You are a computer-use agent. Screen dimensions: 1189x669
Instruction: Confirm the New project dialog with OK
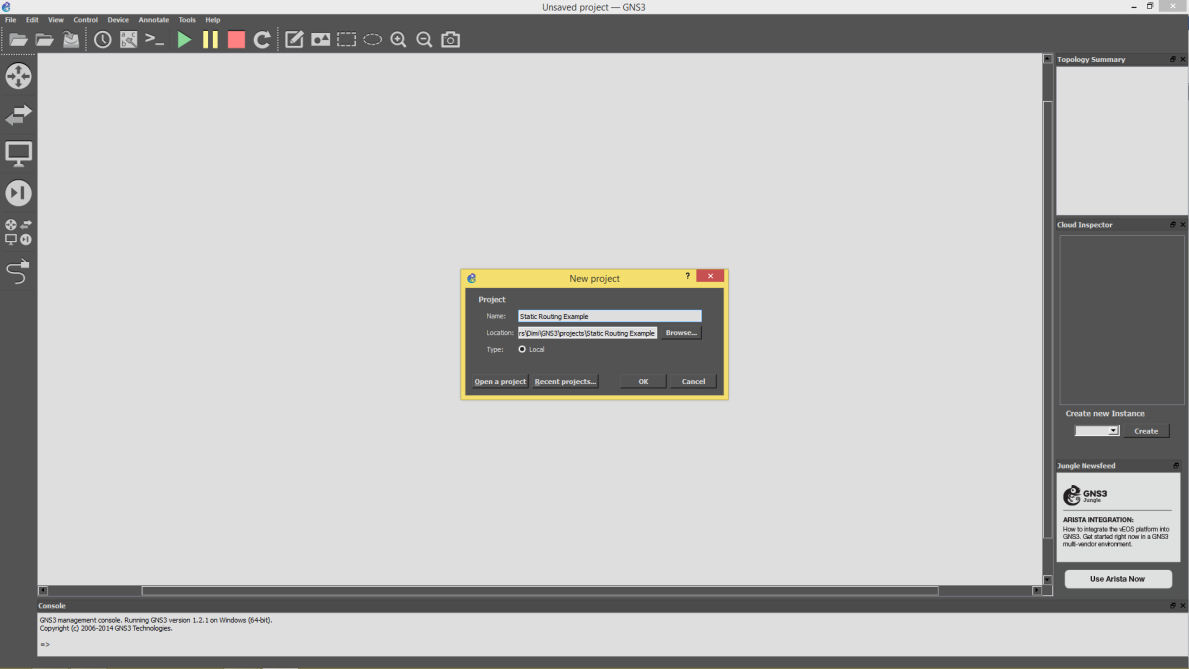(x=643, y=382)
